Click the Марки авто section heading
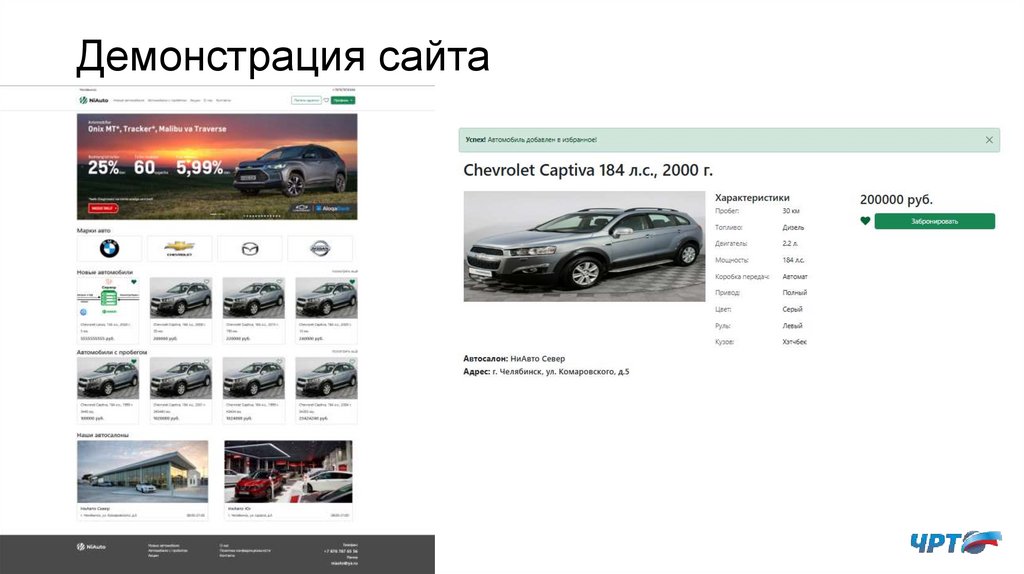 click(x=93, y=230)
